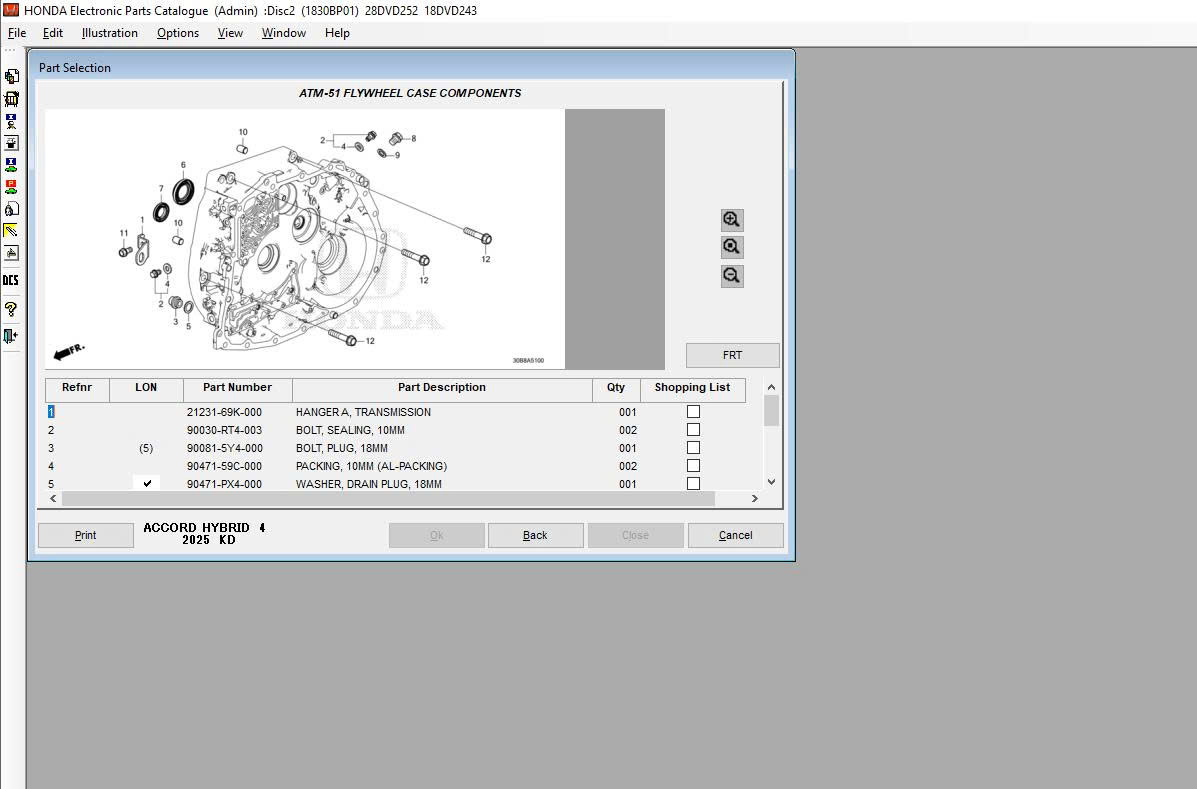Image resolution: width=1197 pixels, height=789 pixels.
Task: Click parts list scroll up arrow
Action: (x=771, y=387)
